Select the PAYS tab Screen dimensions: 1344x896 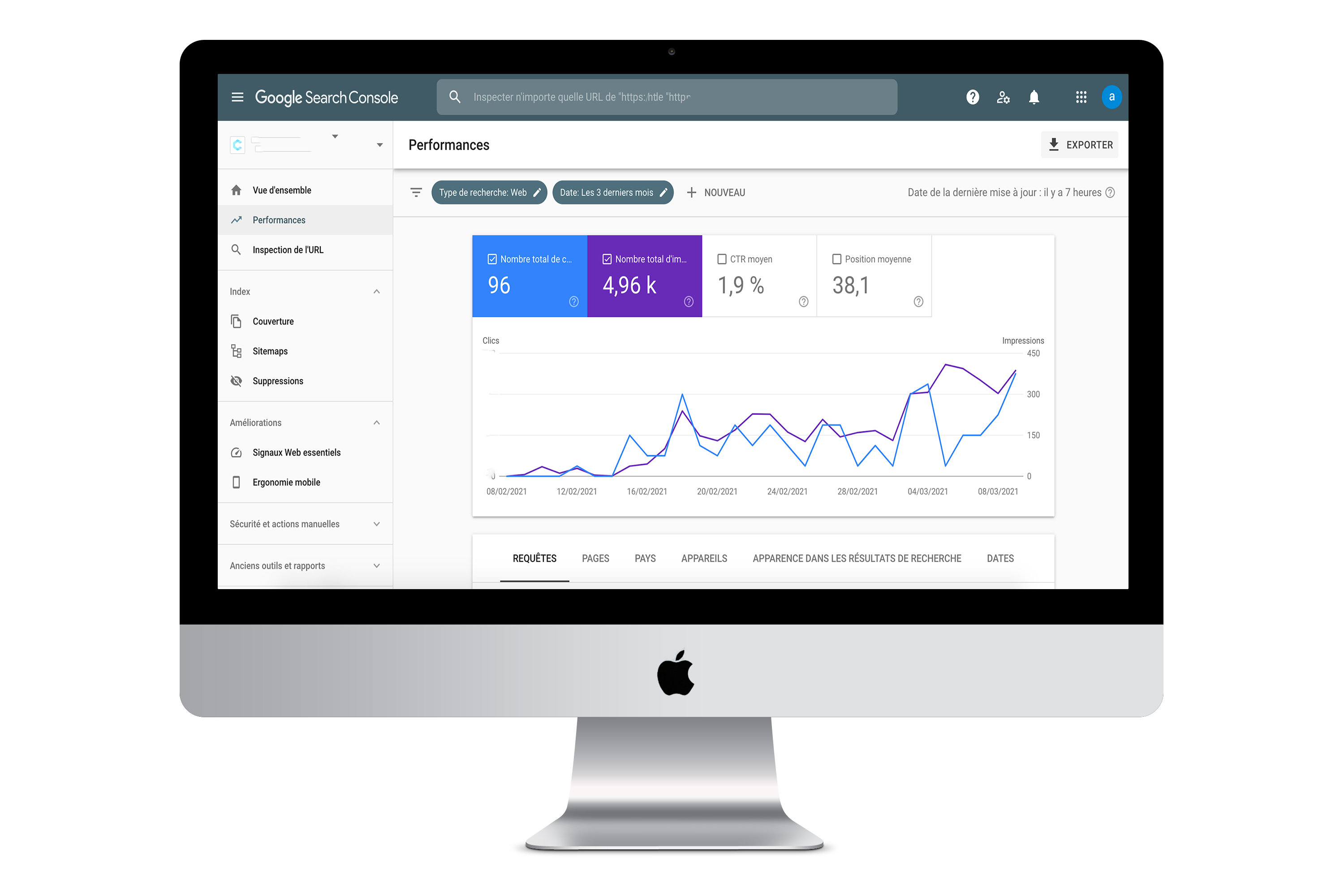(644, 558)
